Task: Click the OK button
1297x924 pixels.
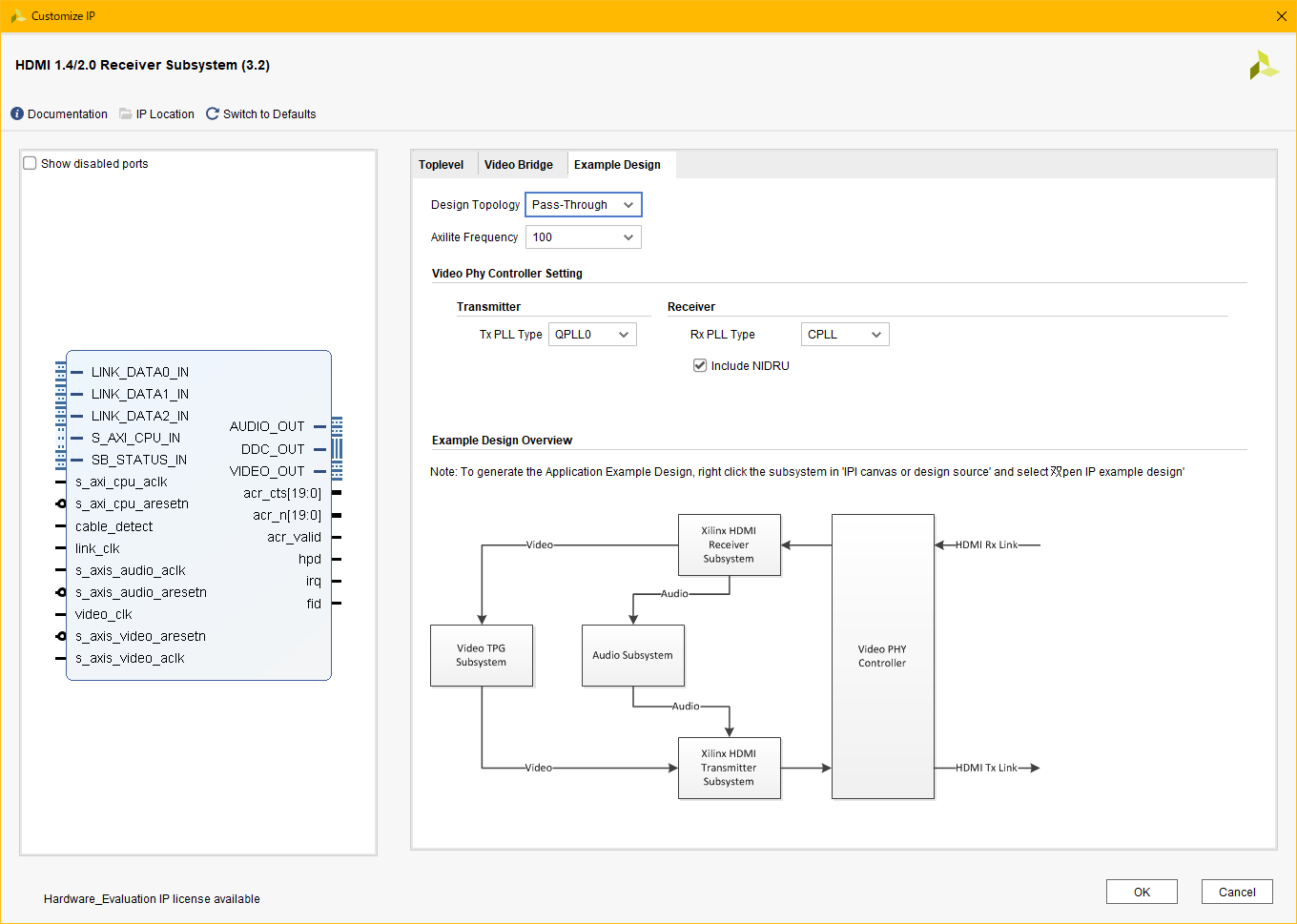Action: click(1142, 892)
